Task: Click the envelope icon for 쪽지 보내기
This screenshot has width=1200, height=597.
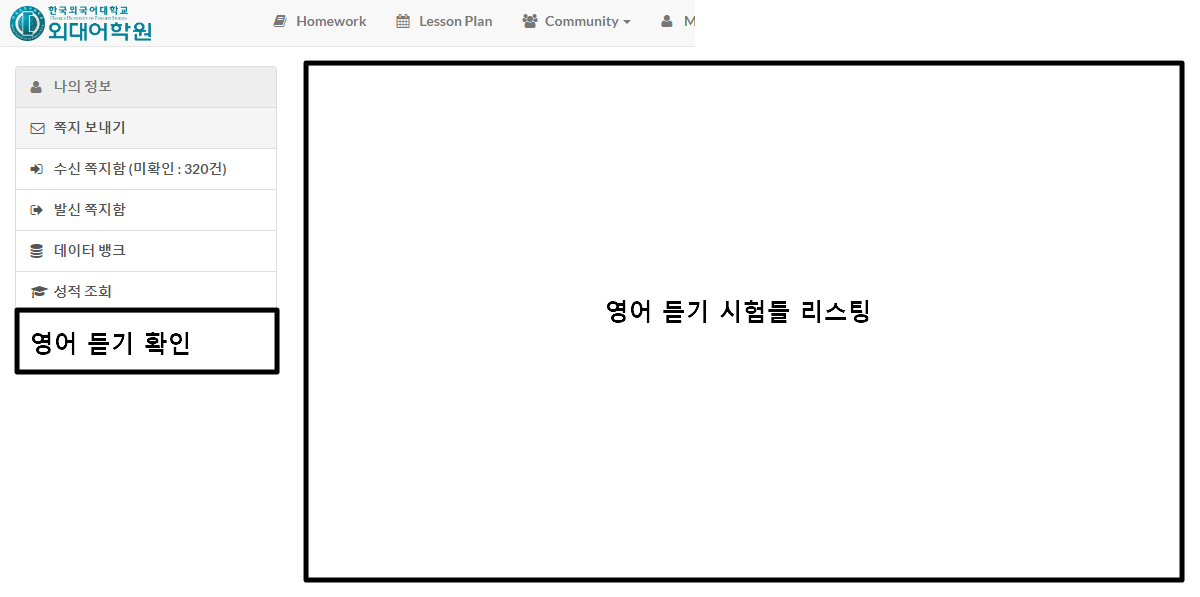Action: pos(38,128)
